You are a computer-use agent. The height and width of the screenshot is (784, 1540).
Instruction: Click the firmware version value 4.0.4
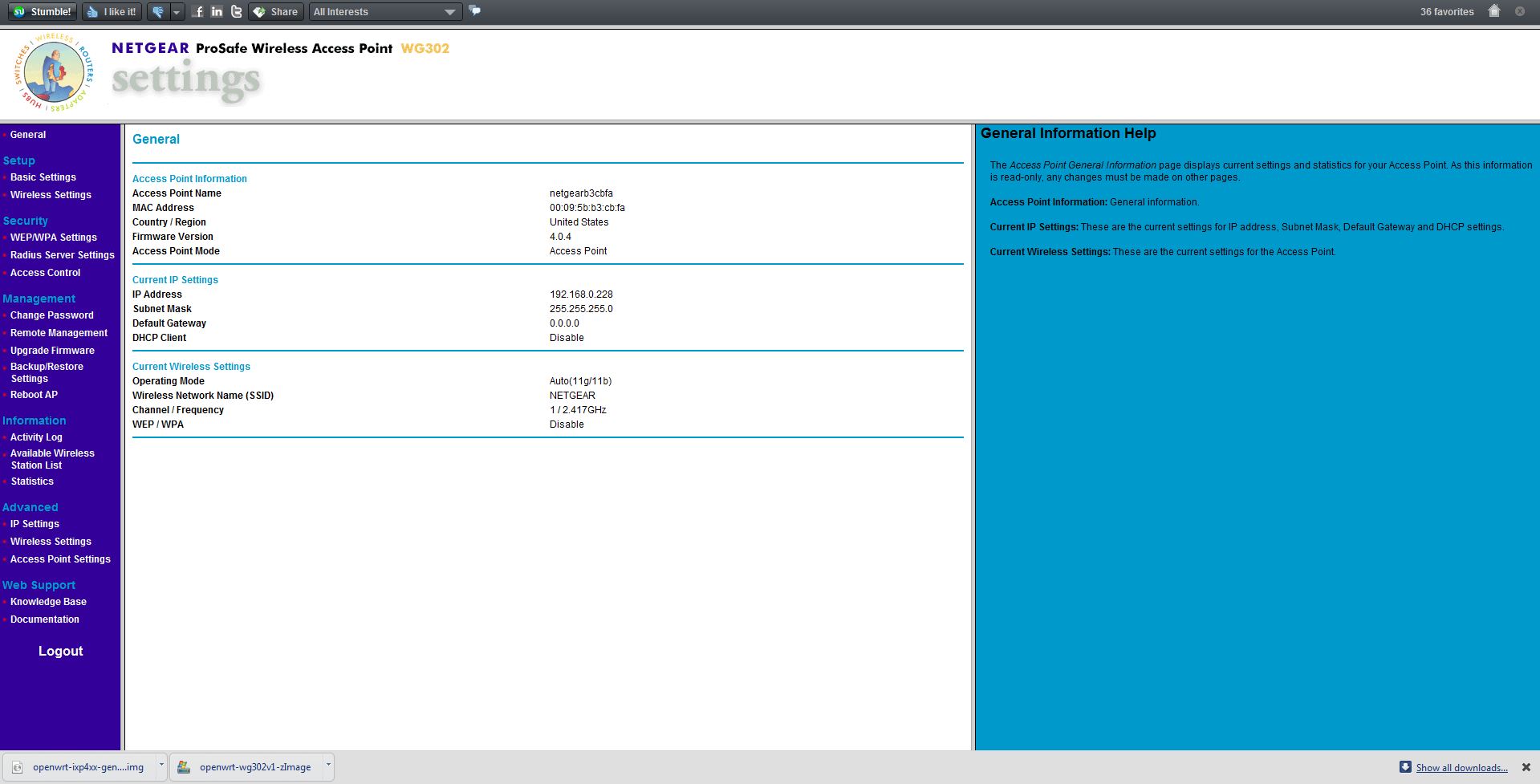(x=560, y=237)
